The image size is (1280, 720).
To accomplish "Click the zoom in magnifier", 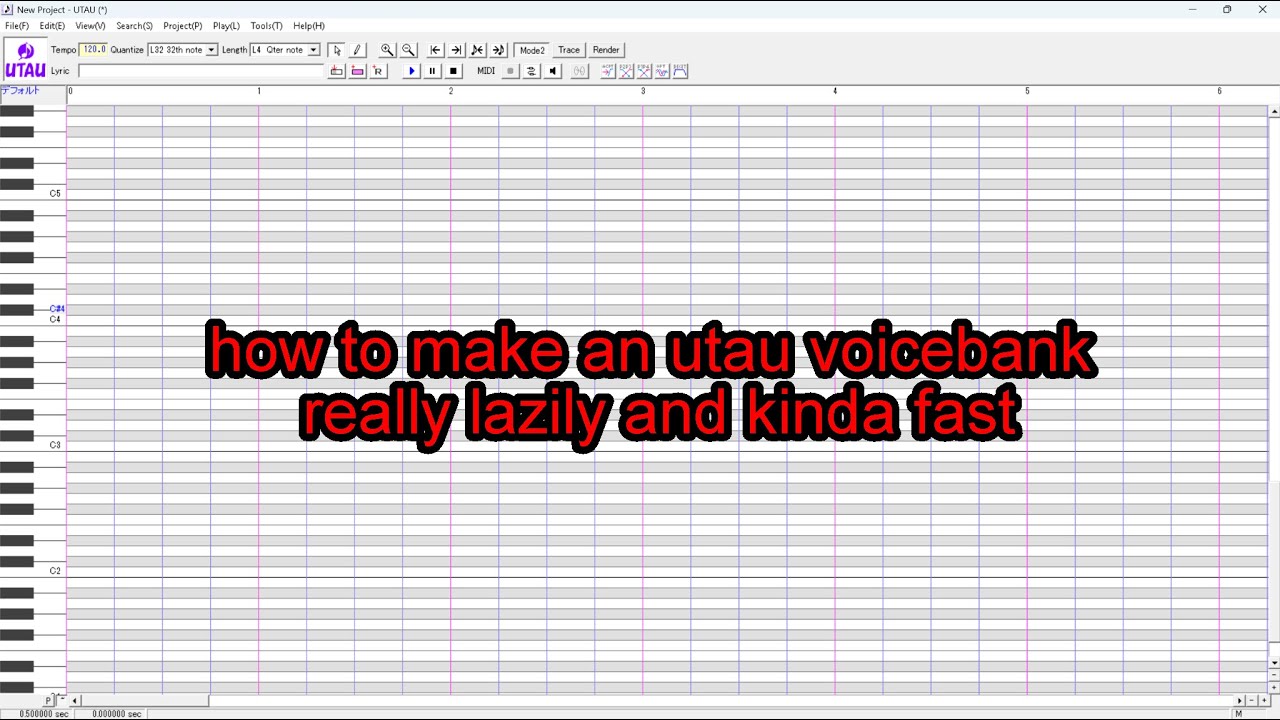I will 387,50.
